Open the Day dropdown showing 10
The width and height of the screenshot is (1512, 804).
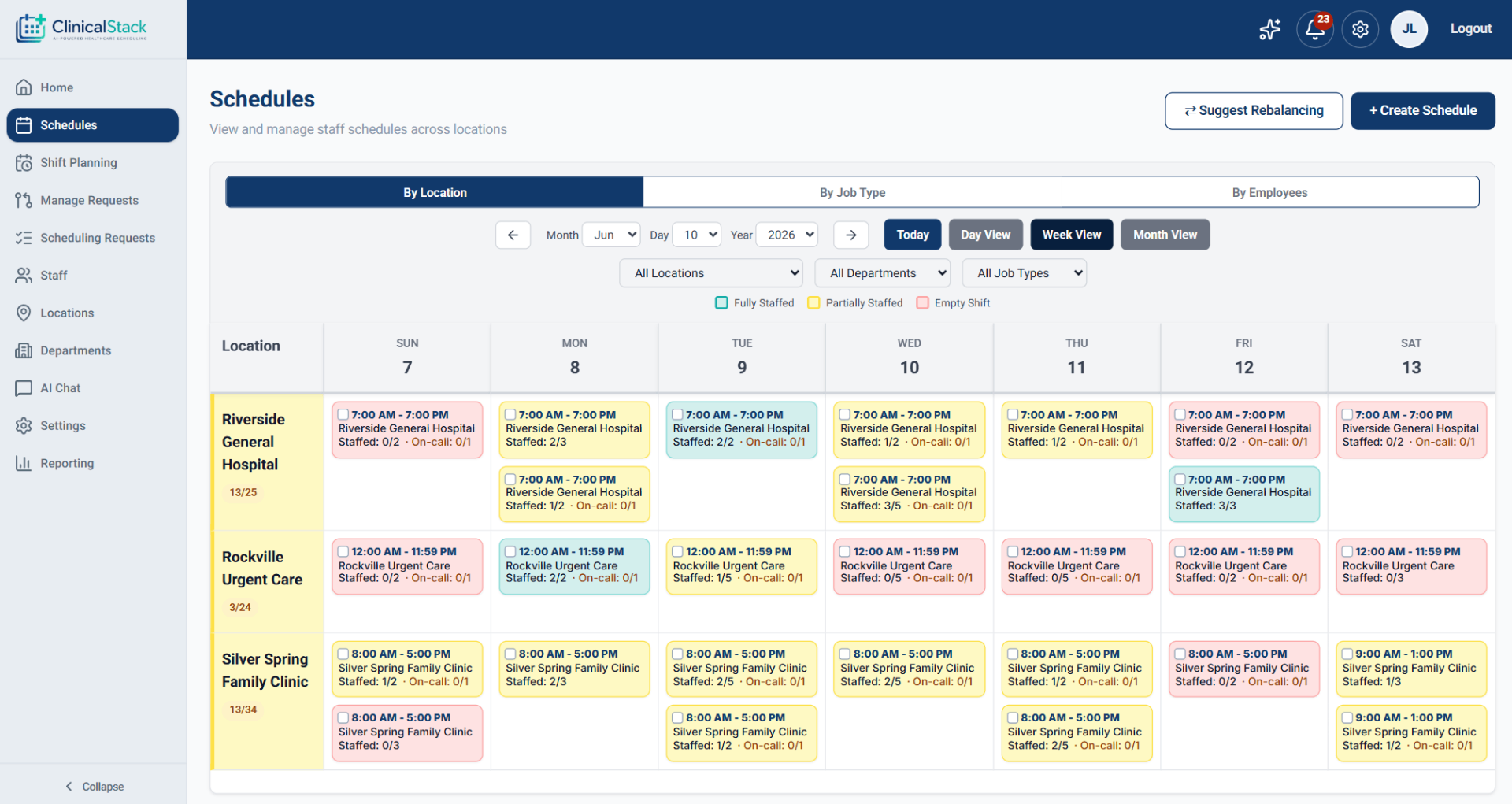coord(698,235)
